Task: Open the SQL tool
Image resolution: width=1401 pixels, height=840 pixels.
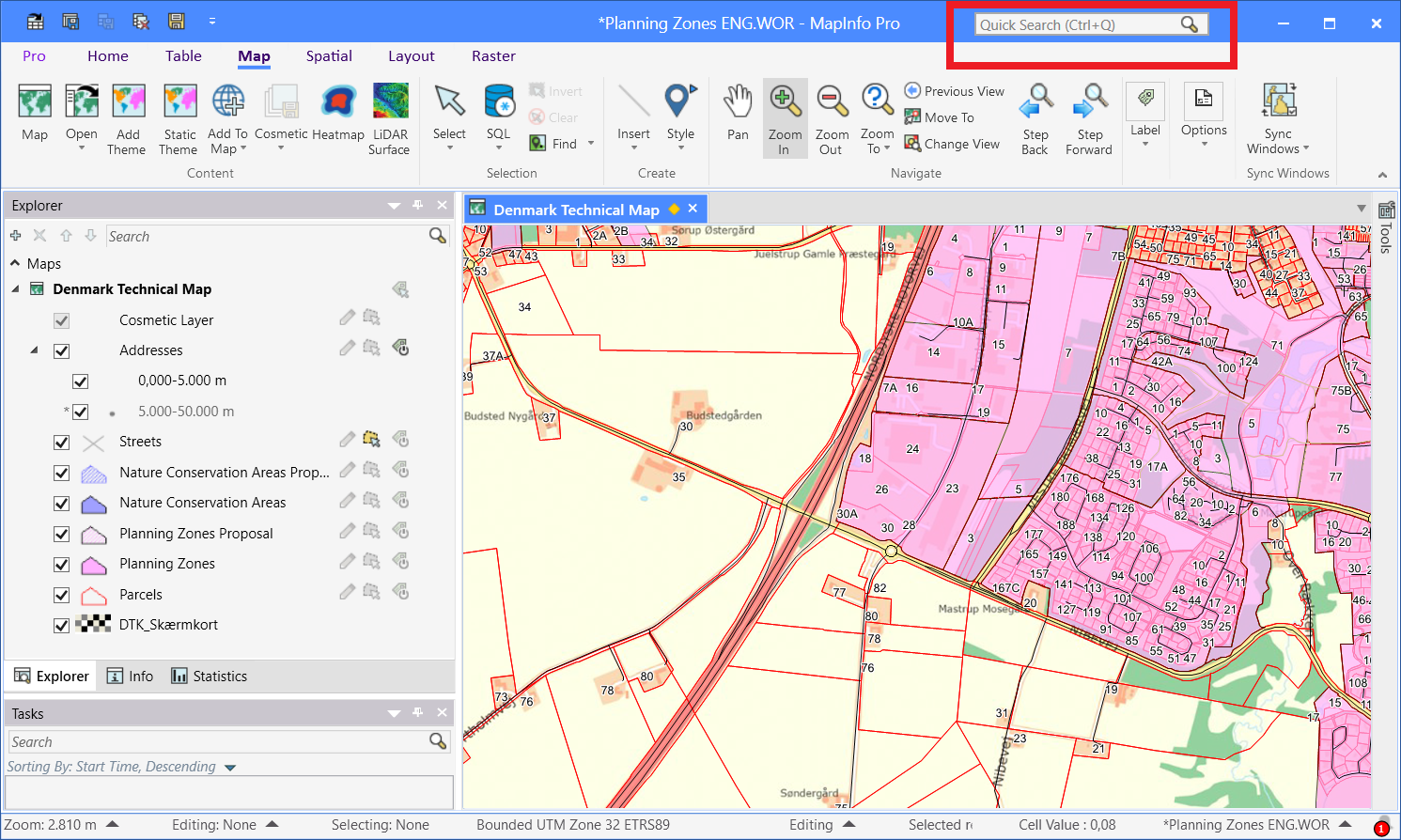Action: coord(498,113)
